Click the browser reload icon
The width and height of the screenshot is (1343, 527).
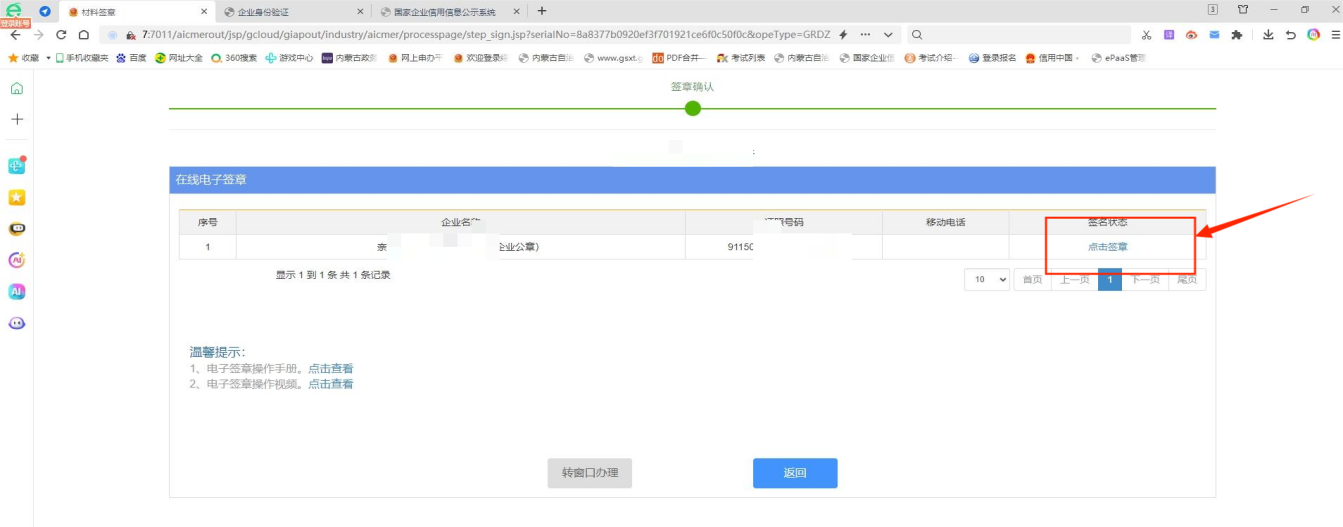[x=61, y=34]
